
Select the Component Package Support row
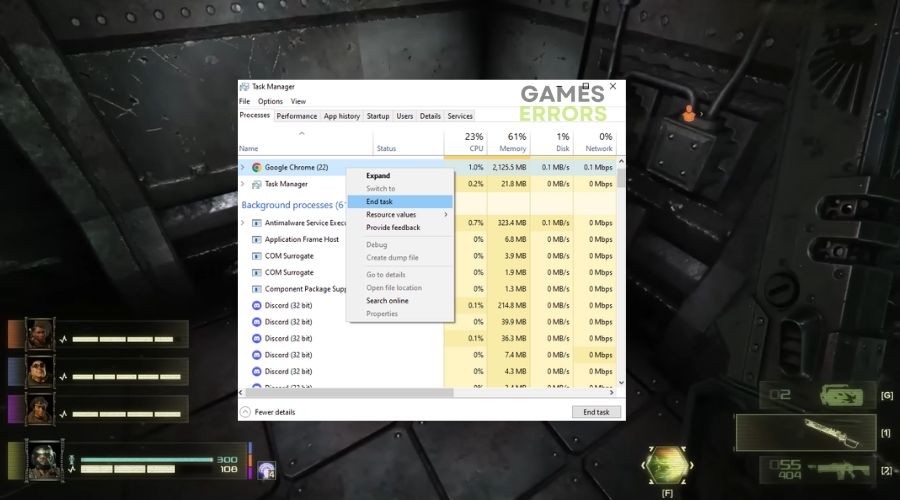tap(427, 289)
